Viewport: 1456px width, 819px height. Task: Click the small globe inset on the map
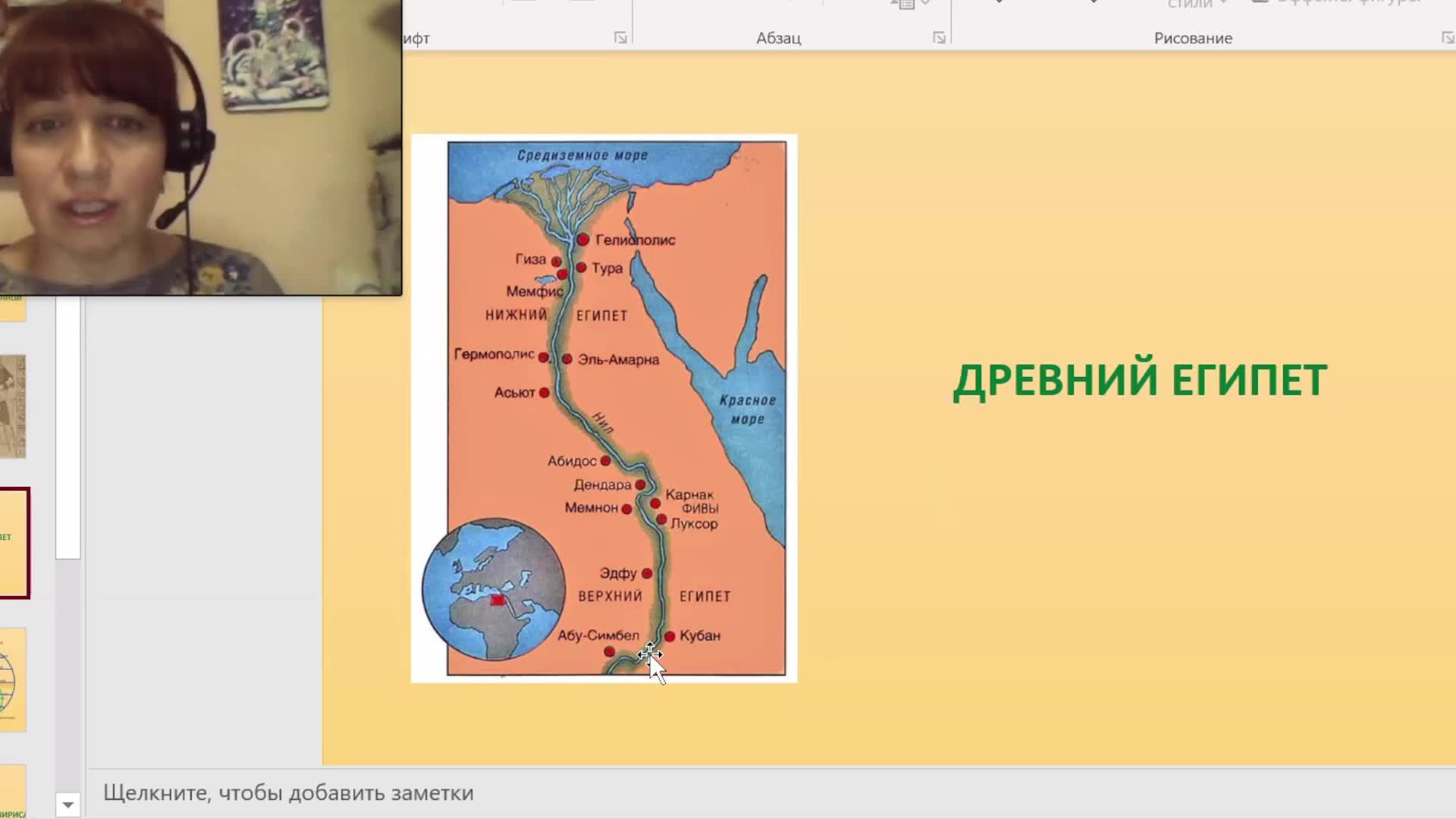[494, 589]
